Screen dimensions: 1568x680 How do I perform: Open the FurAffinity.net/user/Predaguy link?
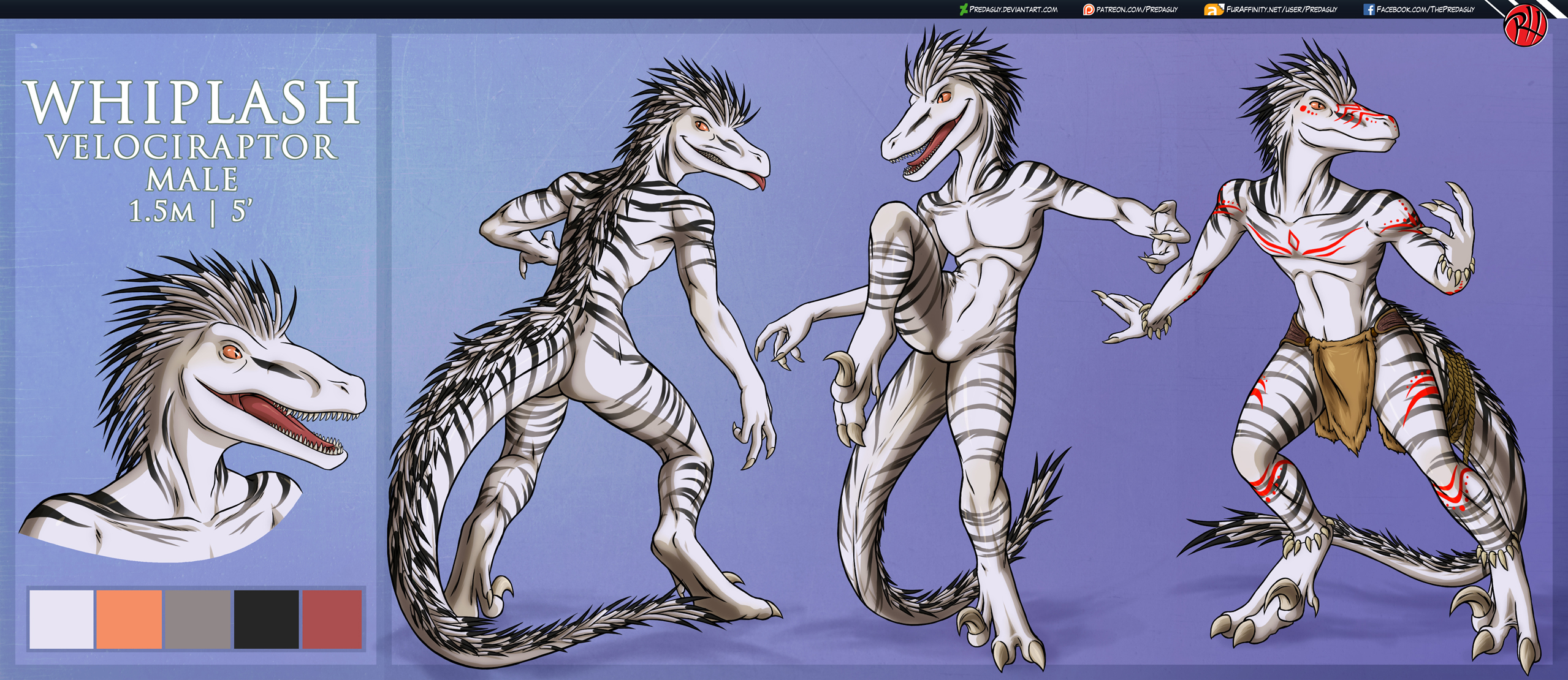click(x=1281, y=9)
